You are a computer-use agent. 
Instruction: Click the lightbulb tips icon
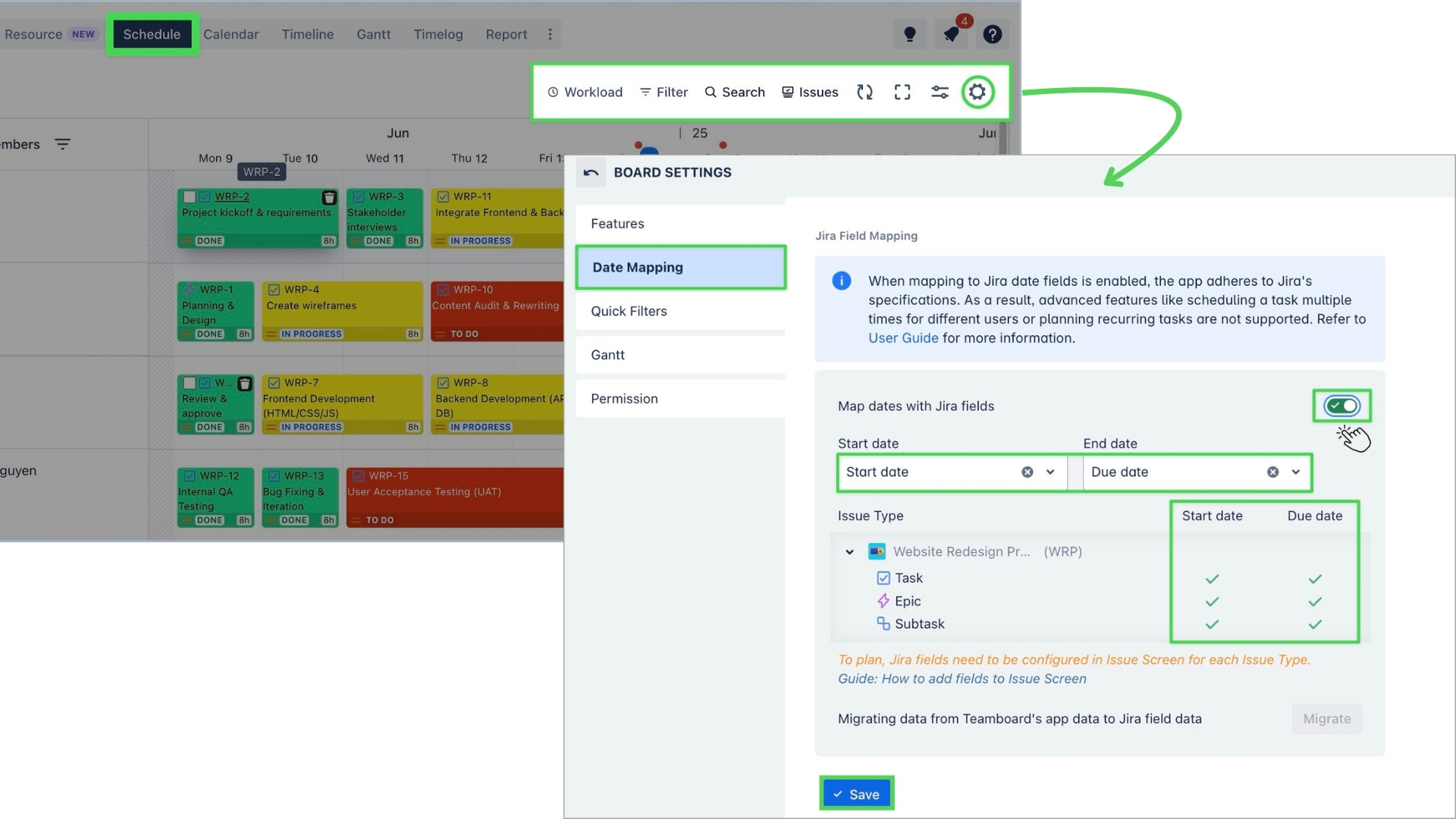point(909,34)
